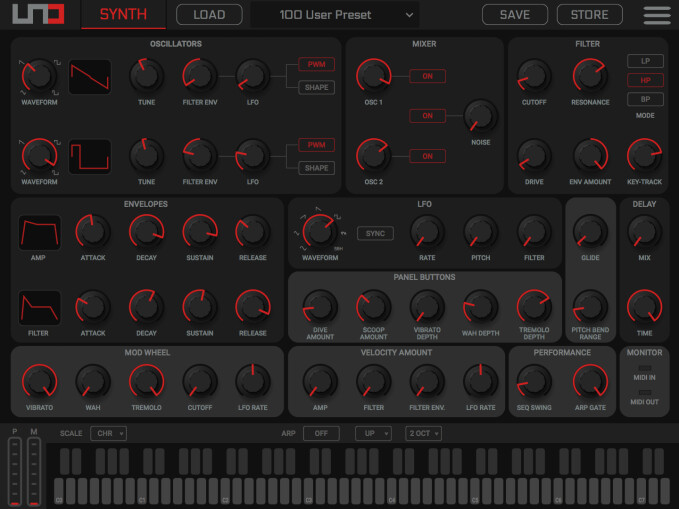Image resolution: width=679 pixels, height=509 pixels.
Task: Switch to the SYNTH tab
Action: (123, 15)
